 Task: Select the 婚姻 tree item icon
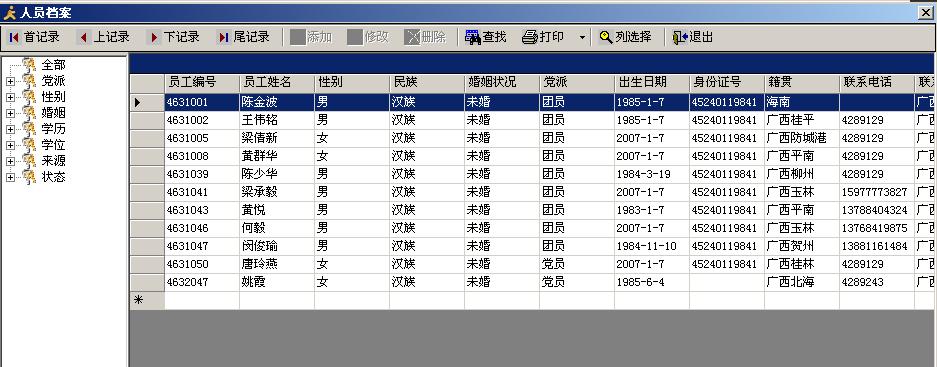[x=29, y=113]
